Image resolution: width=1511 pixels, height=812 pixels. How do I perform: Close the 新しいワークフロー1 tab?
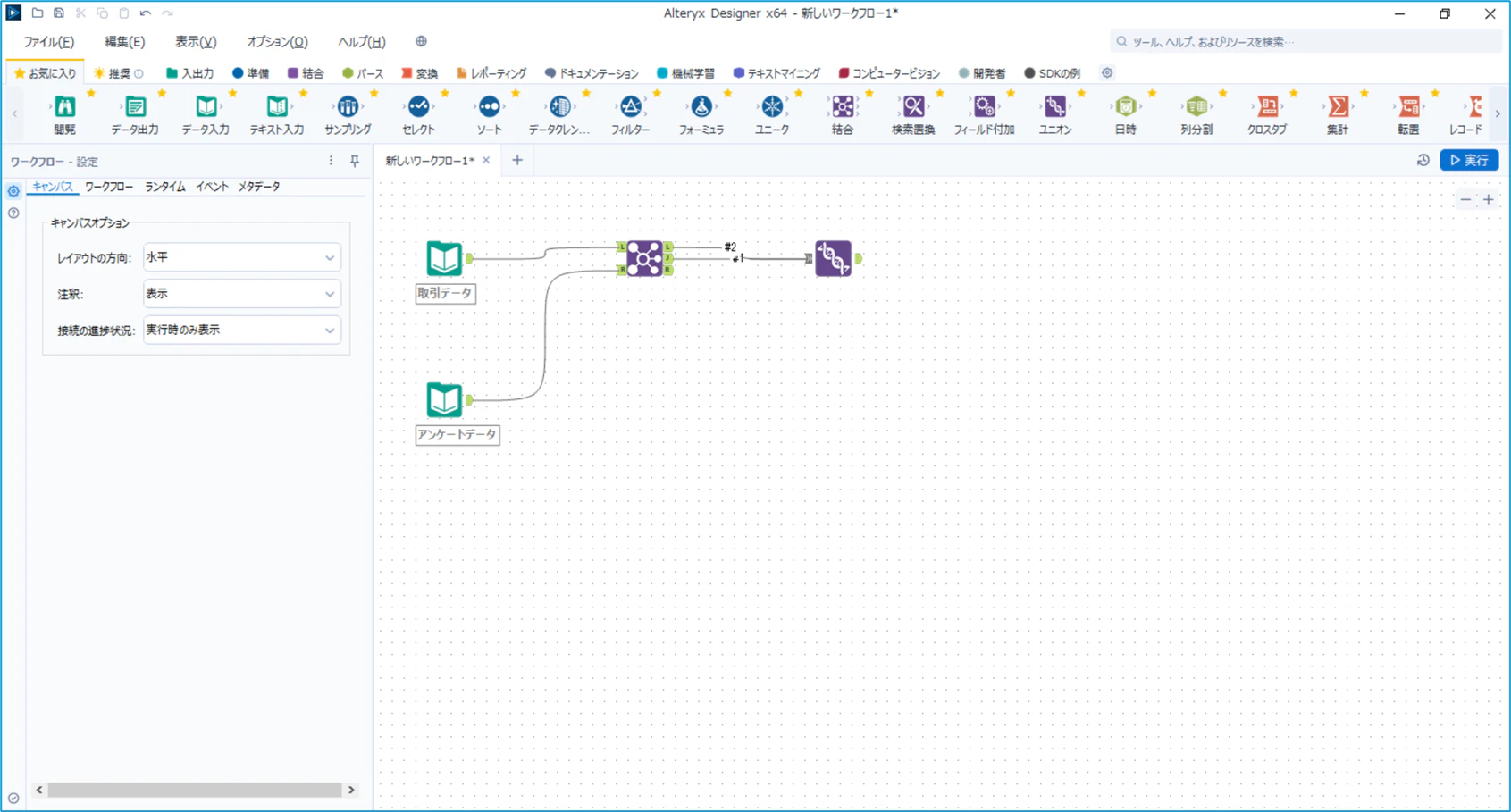coord(486,161)
